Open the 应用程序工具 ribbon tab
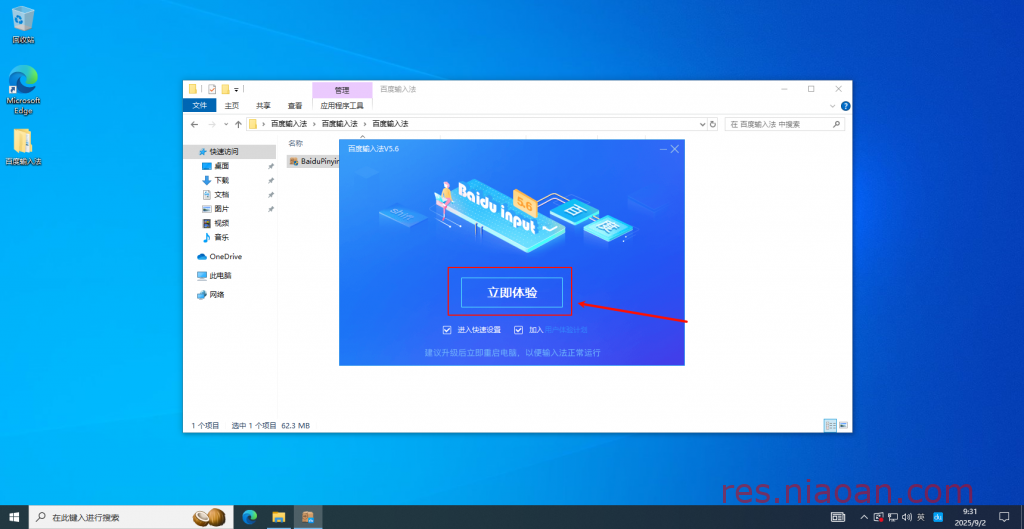1024x529 pixels. 342,105
